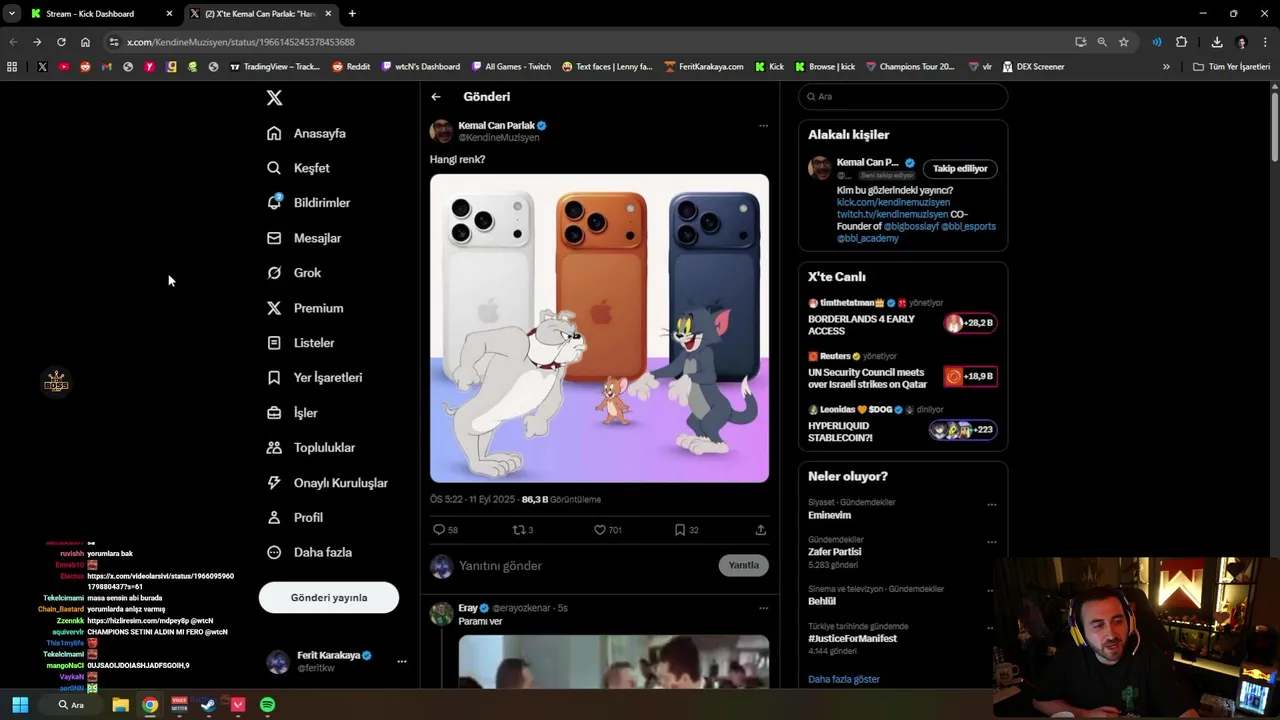Open Tüm Yer İşaretleri folder
Screen dimensions: 1280x720
tap(1232, 67)
